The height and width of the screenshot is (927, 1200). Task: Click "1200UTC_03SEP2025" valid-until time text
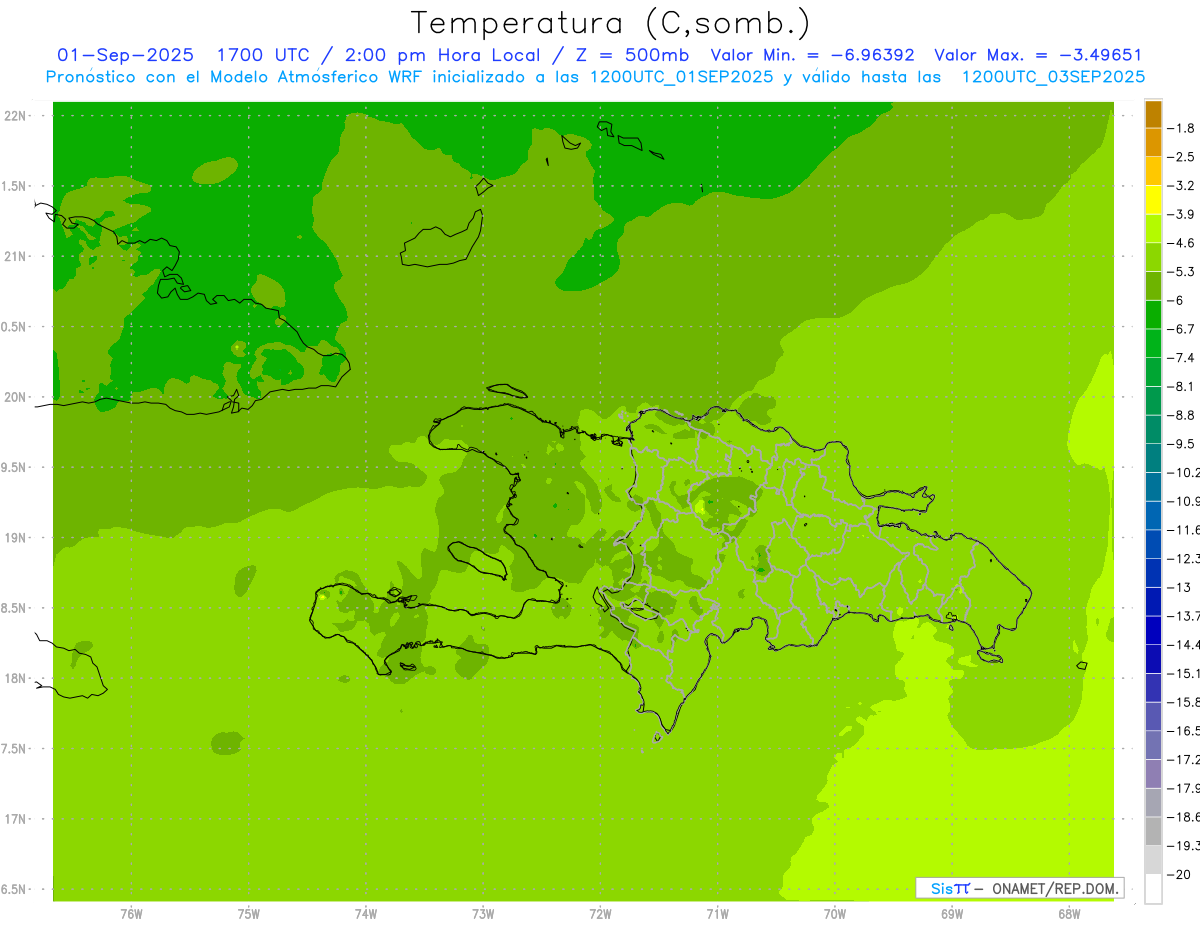[x=1053, y=77]
